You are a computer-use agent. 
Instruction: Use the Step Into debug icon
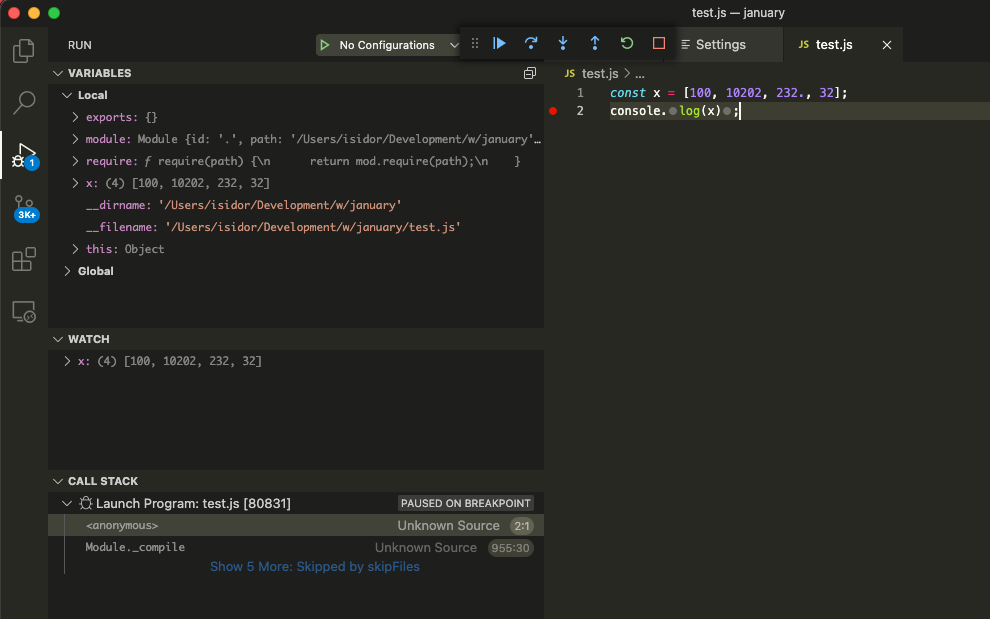click(563, 44)
